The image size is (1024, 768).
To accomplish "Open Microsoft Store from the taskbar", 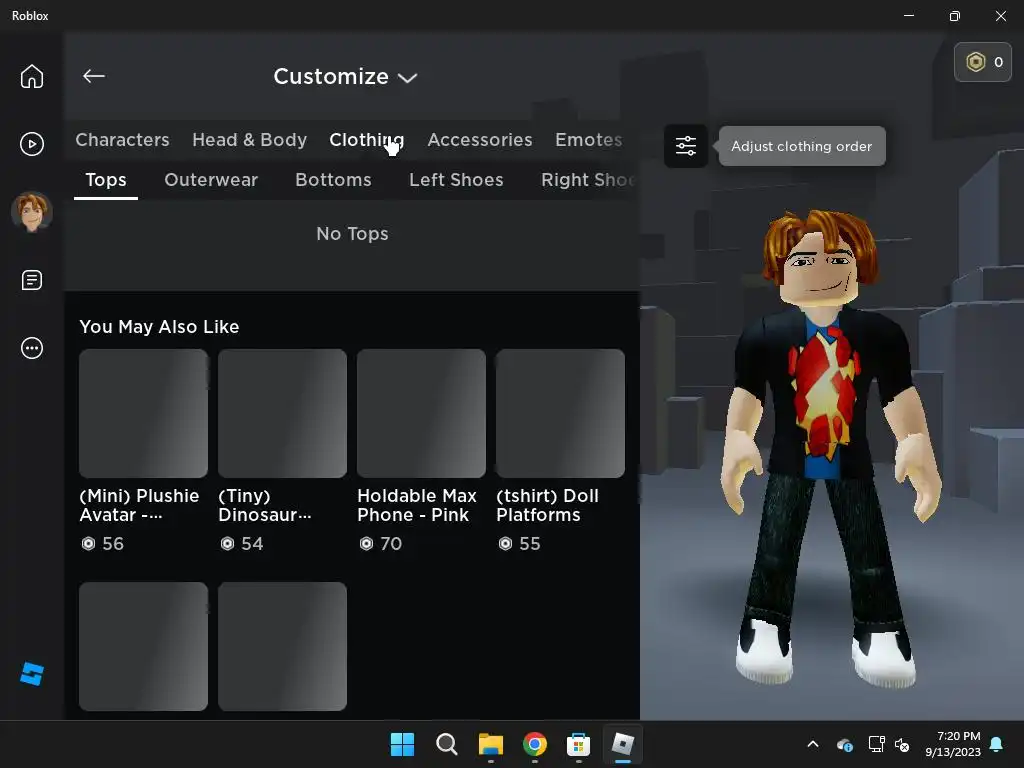I will coord(579,744).
